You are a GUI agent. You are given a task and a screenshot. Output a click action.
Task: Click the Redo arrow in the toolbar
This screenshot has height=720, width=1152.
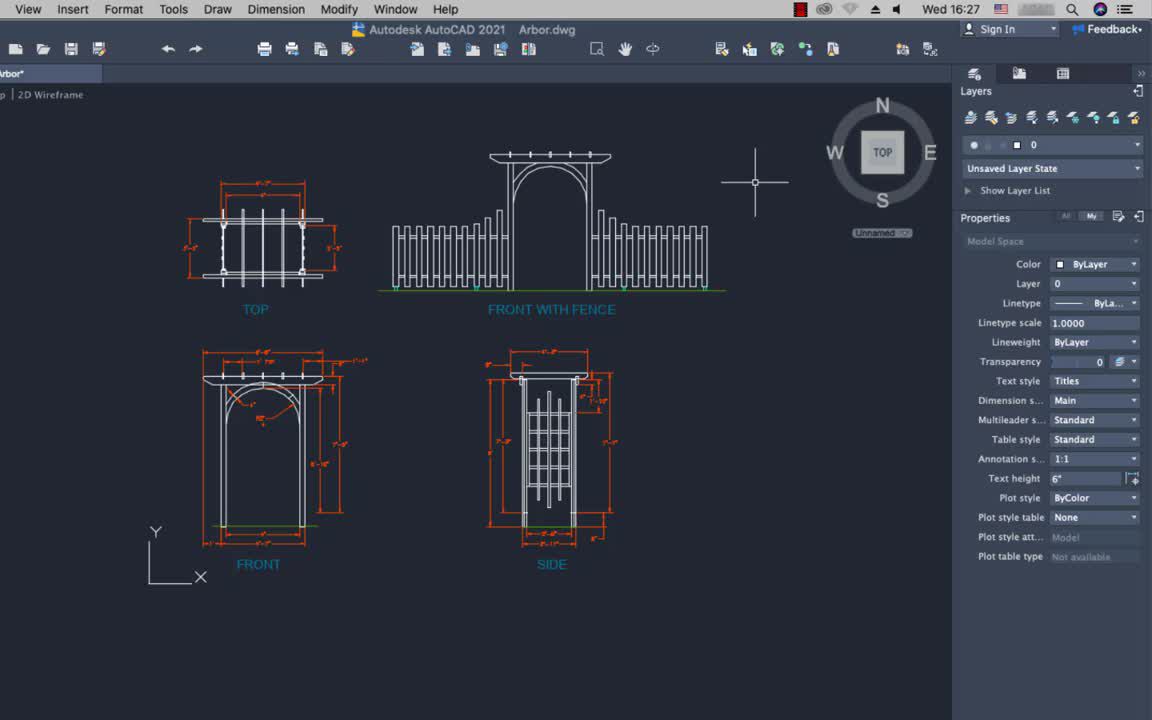pyautogui.click(x=196, y=49)
